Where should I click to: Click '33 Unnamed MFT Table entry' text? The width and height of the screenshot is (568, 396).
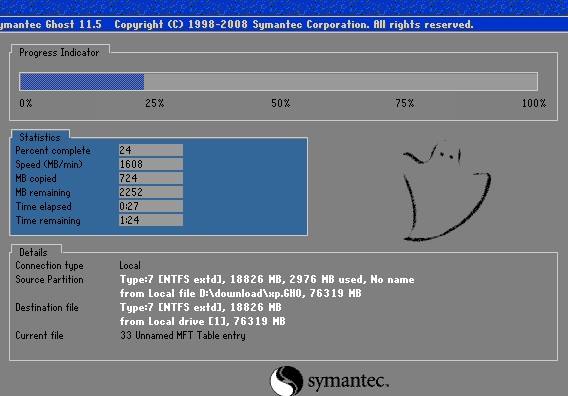(x=183, y=335)
